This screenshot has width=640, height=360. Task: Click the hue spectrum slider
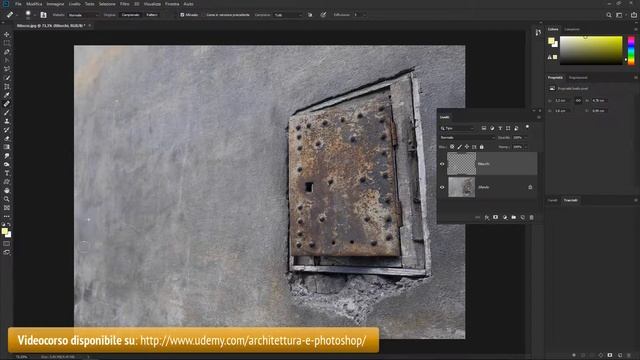click(x=631, y=50)
